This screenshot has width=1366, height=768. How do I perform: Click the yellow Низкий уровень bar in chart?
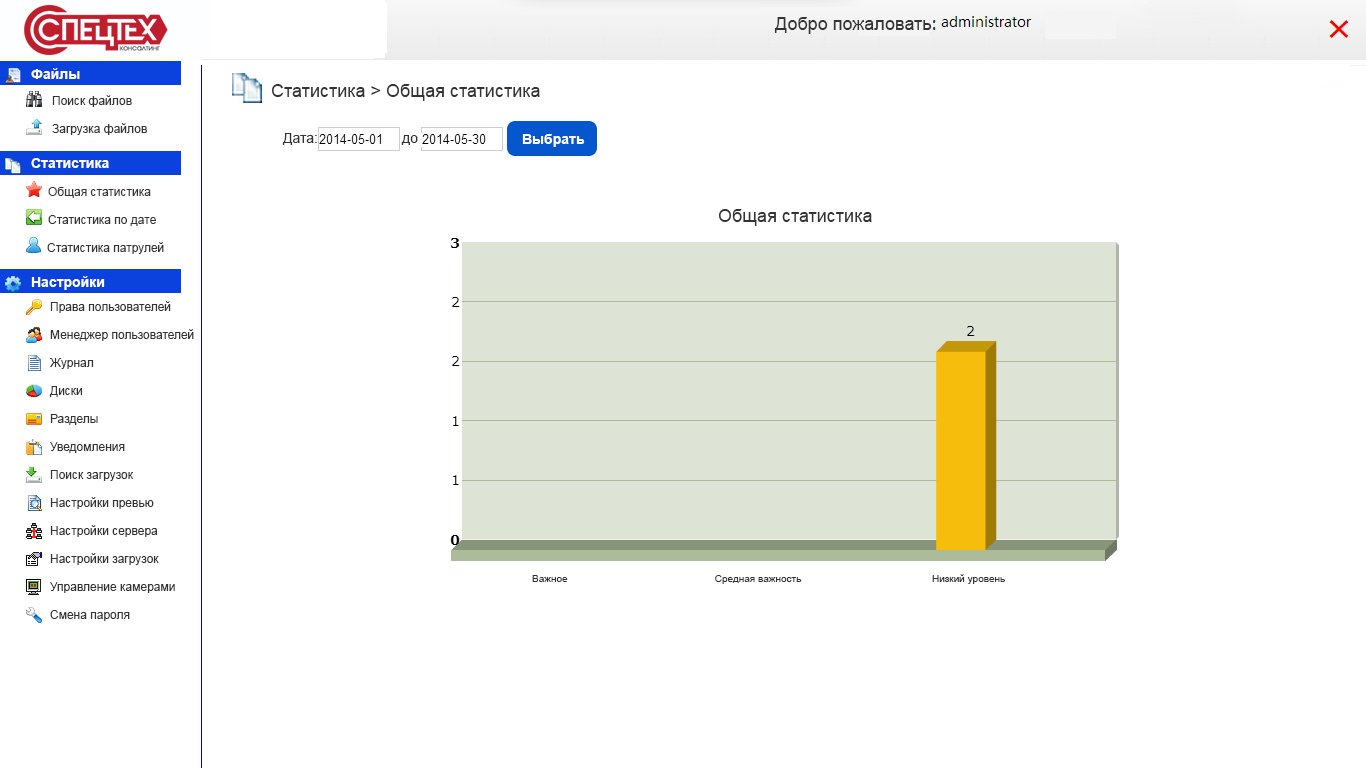click(961, 450)
